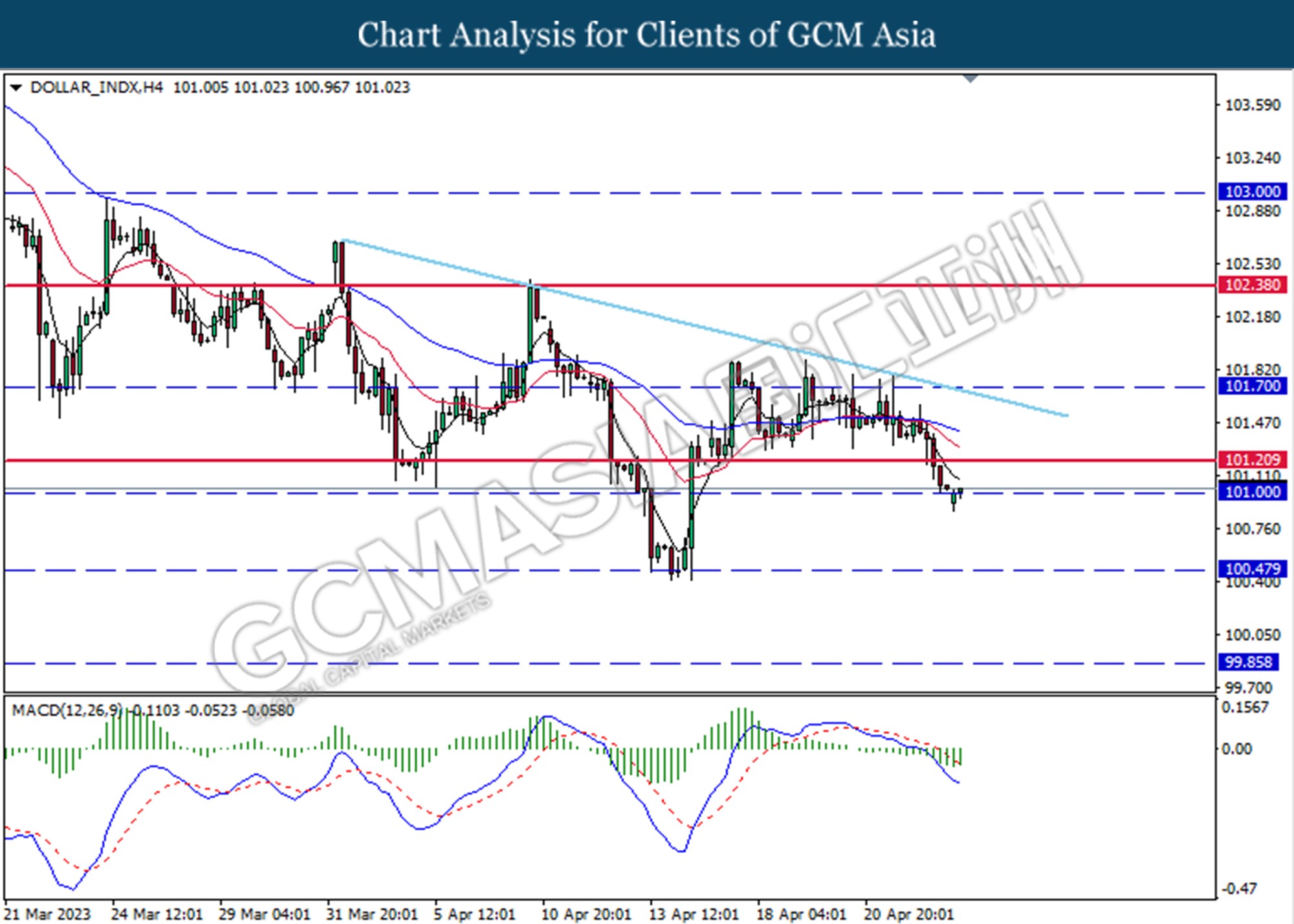Select the red 102.380 resistance label
Viewport: 1294px width, 924px height.
click(x=1252, y=285)
